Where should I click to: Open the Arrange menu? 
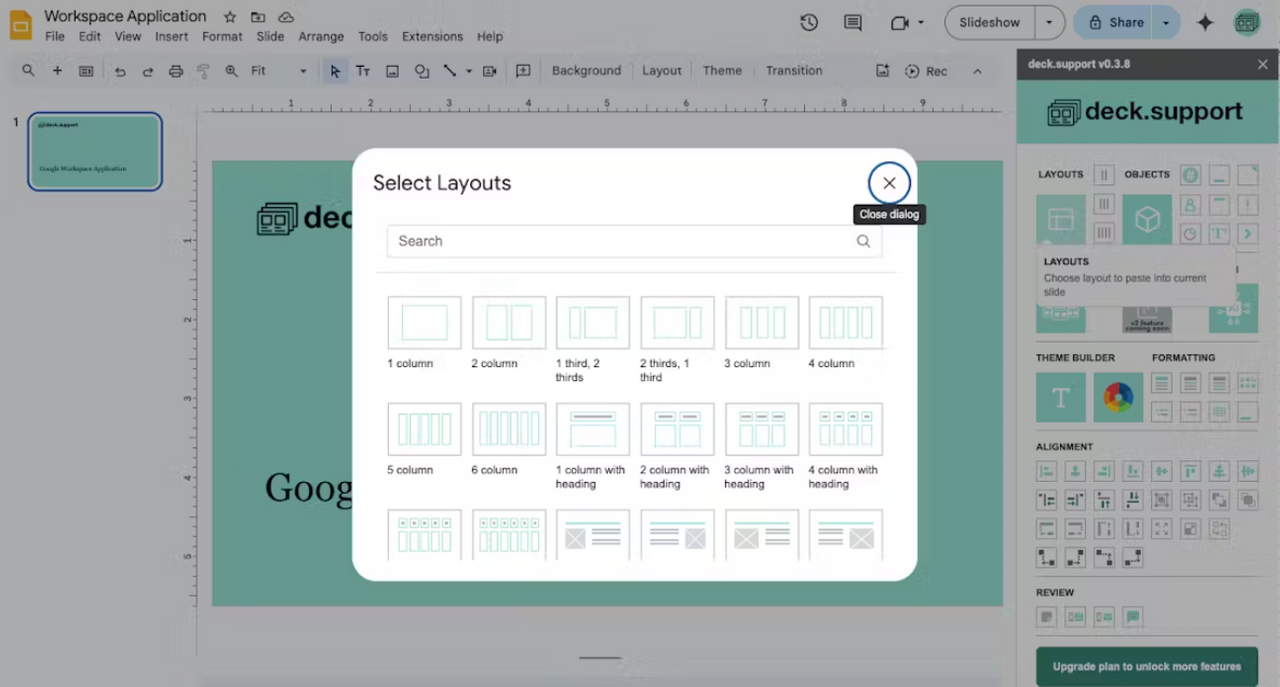pos(319,37)
